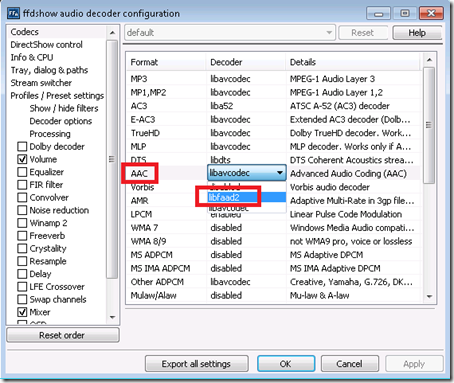Uncheck the Mixer checkbox
Image resolution: width=454 pixels, height=383 pixels.
[x=22, y=312]
